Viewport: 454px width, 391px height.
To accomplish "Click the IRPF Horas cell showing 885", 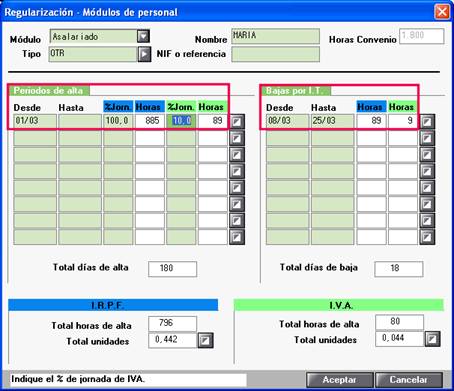I will (x=150, y=121).
